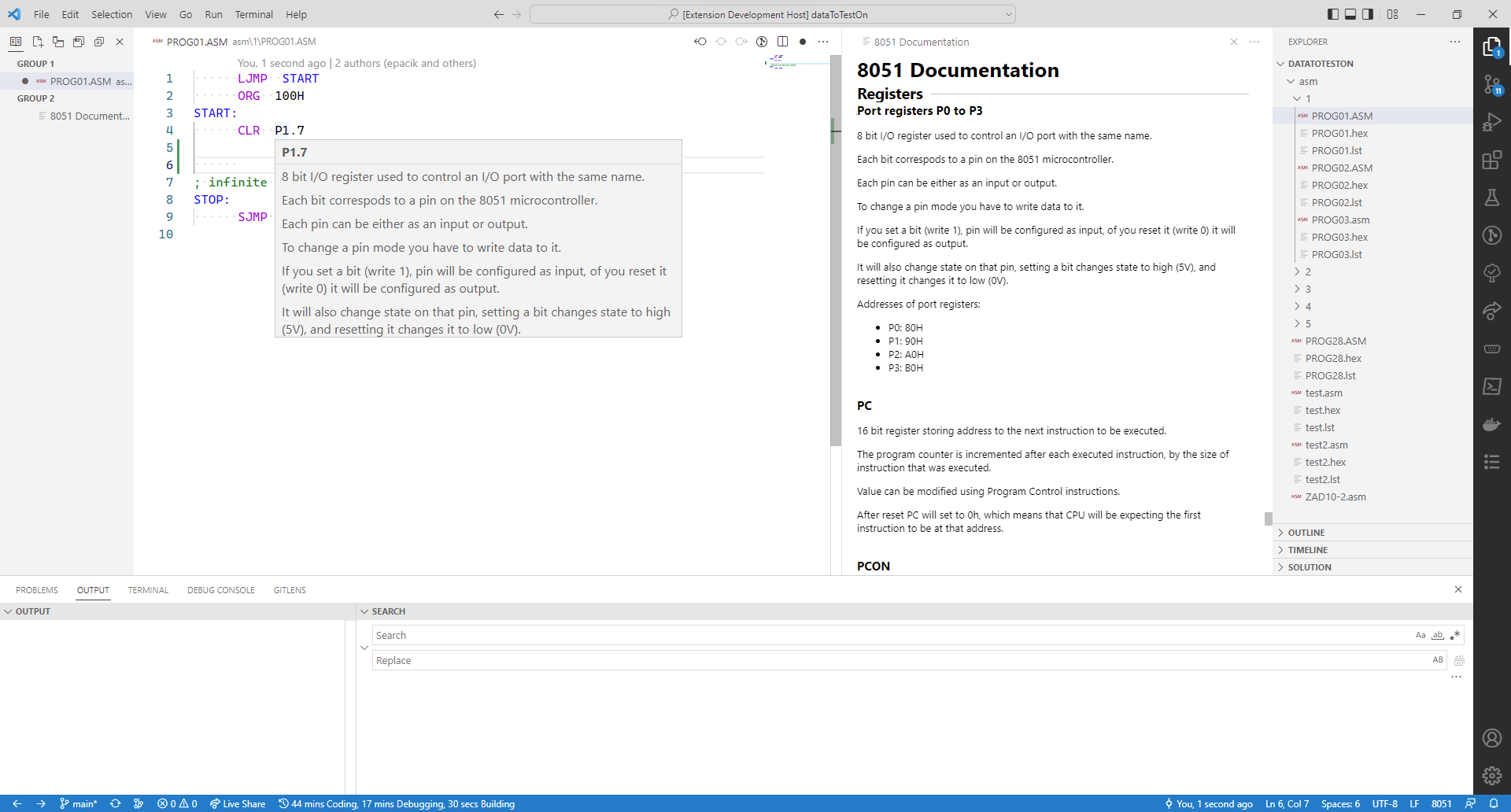
Task: Open the File menu
Action: pos(42,14)
